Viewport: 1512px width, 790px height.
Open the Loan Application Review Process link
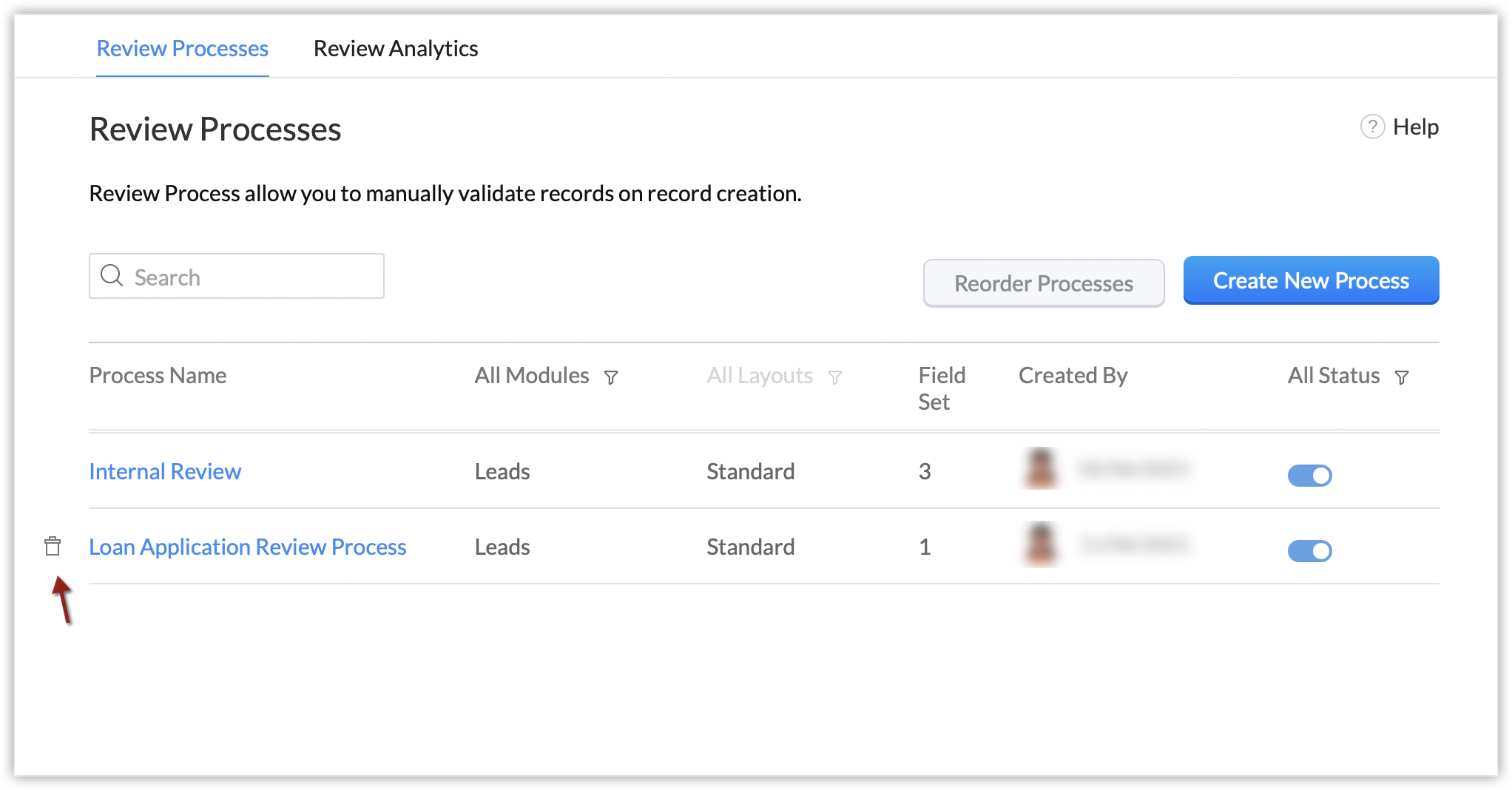[248, 547]
